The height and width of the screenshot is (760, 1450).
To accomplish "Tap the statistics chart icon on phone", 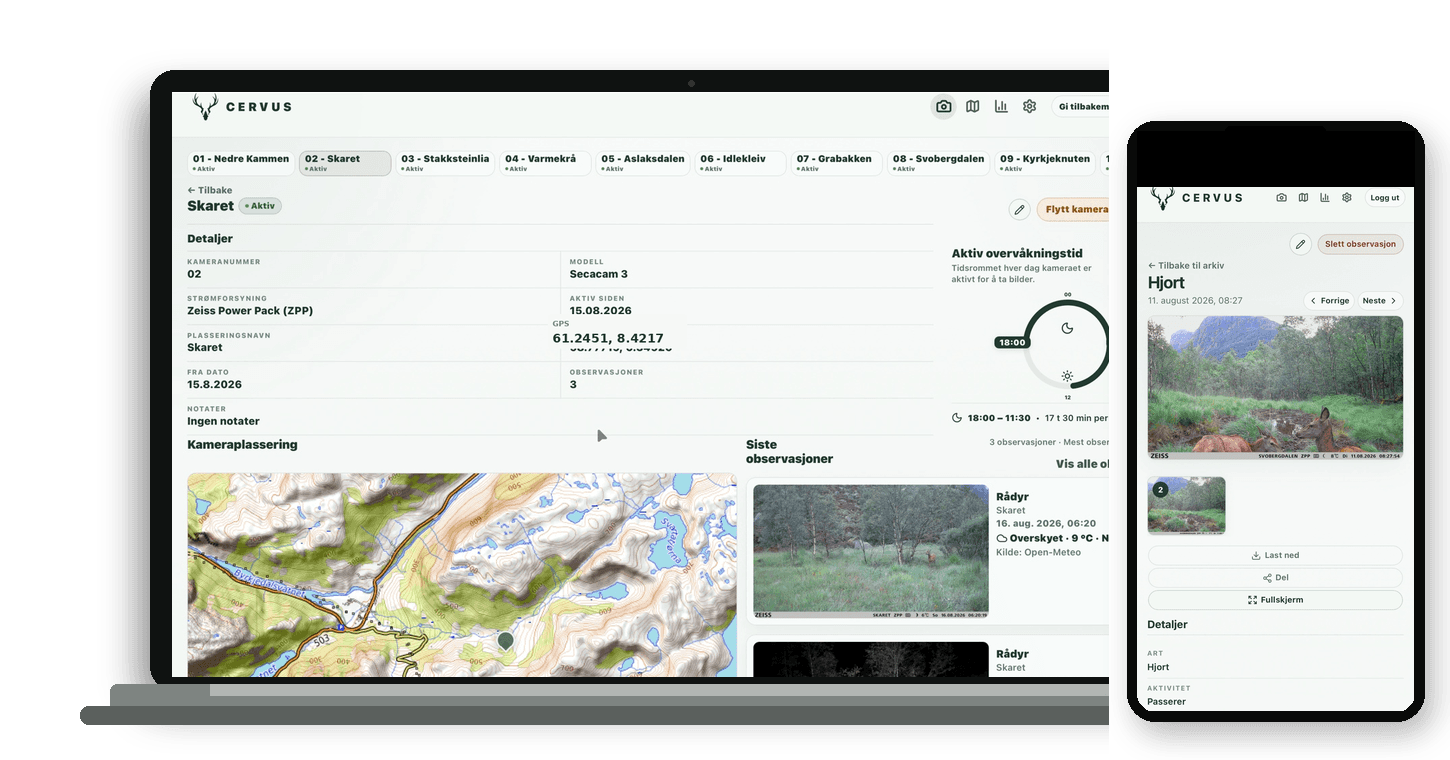I will pos(1325,198).
